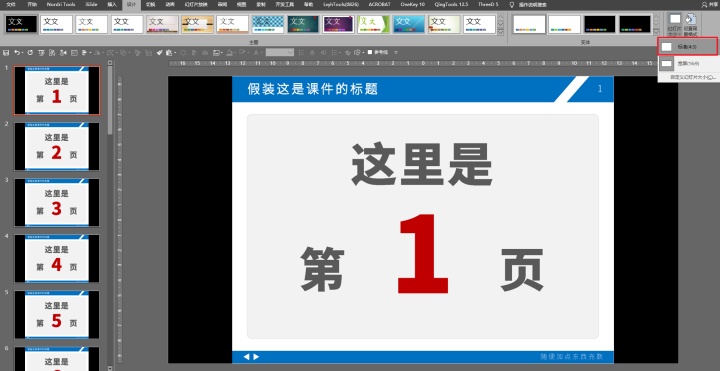The width and height of the screenshot is (720, 371).
Task: Open the QingTools 12.5 tab
Action: (x=451, y=4)
